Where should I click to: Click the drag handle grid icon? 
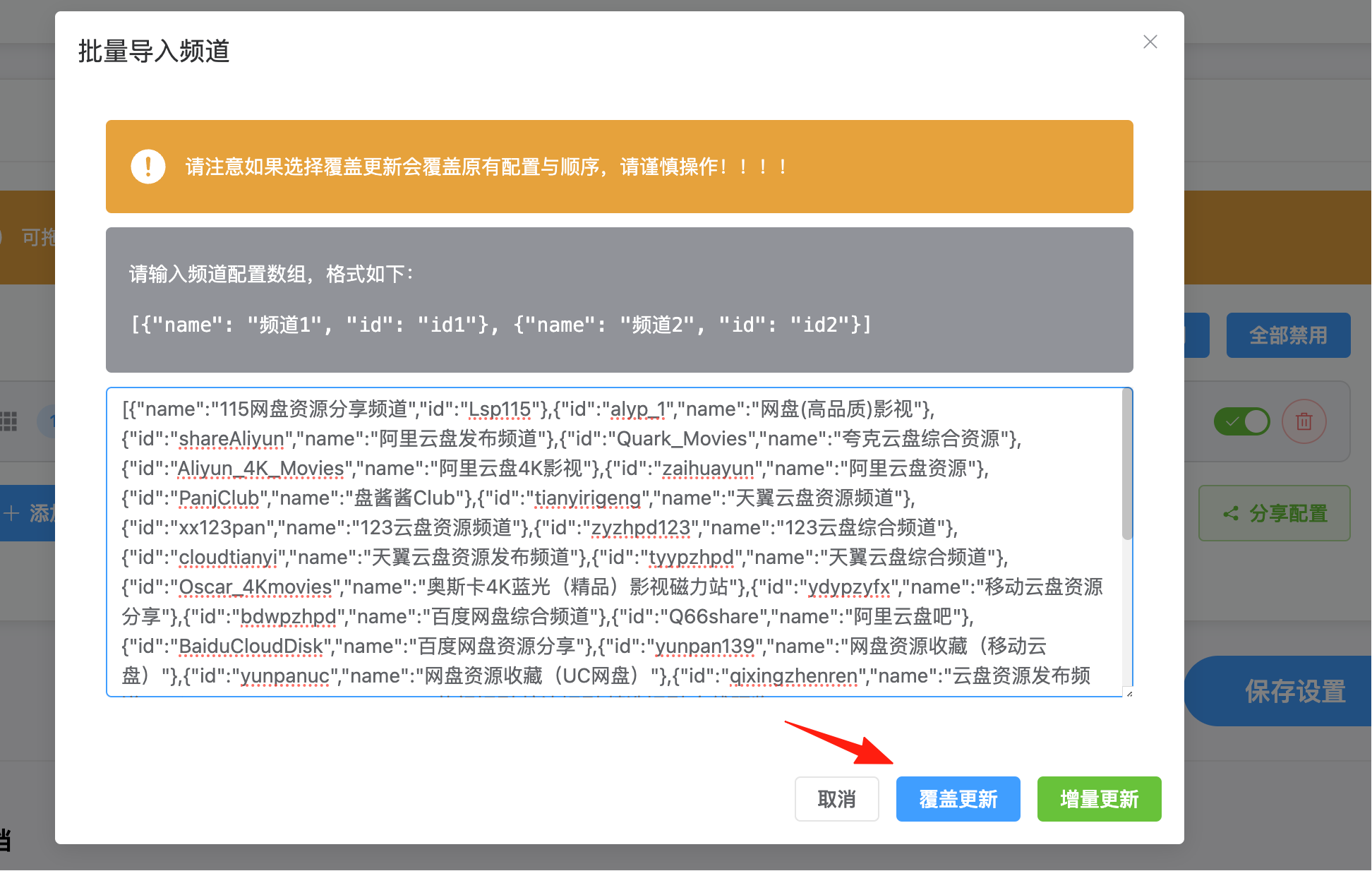(8, 421)
